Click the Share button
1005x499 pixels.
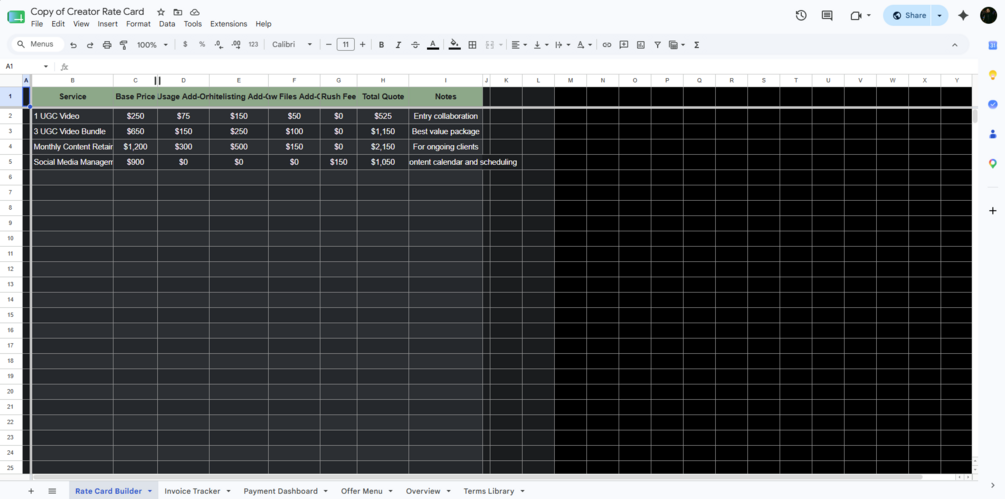pos(908,15)
